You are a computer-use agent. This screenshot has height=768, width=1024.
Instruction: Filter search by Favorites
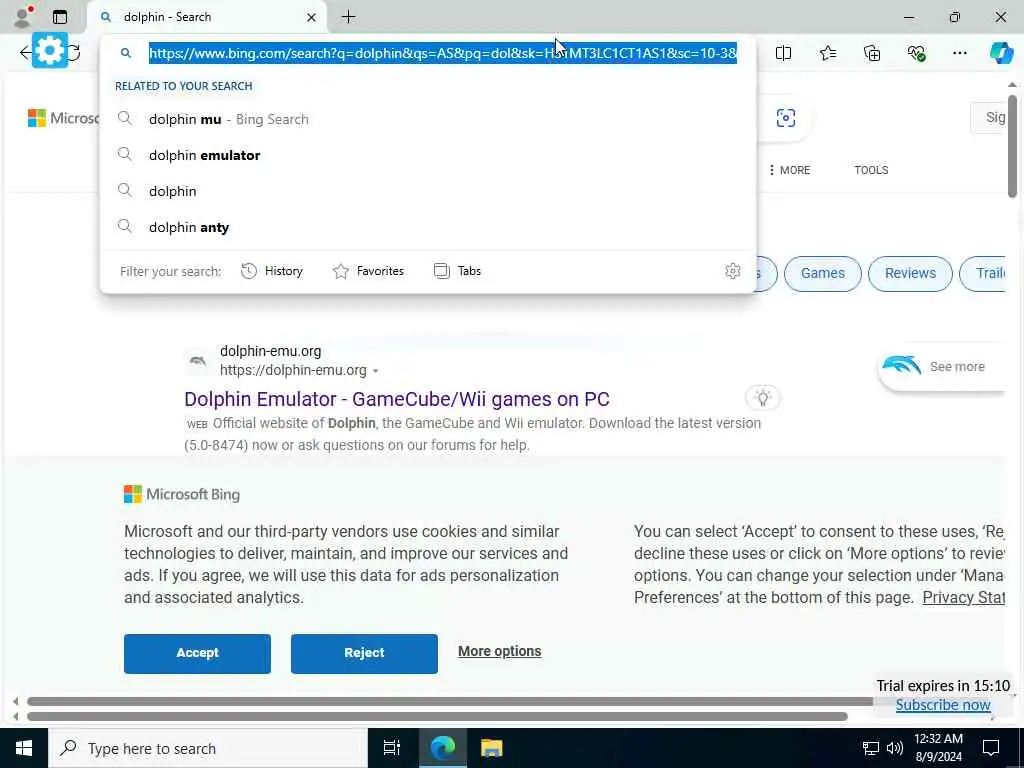tap(368, 271)
